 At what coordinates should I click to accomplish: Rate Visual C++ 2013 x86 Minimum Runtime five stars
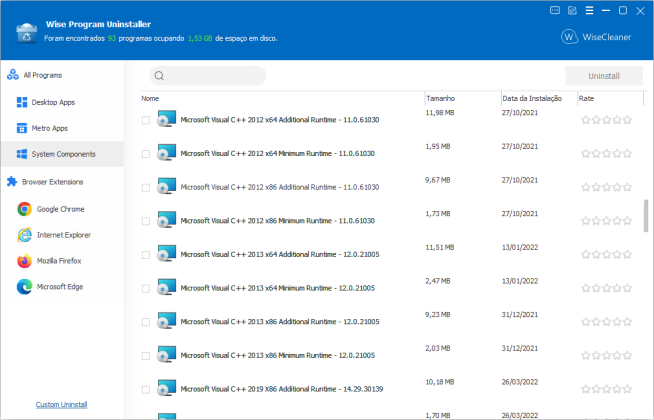coord(627,355)
